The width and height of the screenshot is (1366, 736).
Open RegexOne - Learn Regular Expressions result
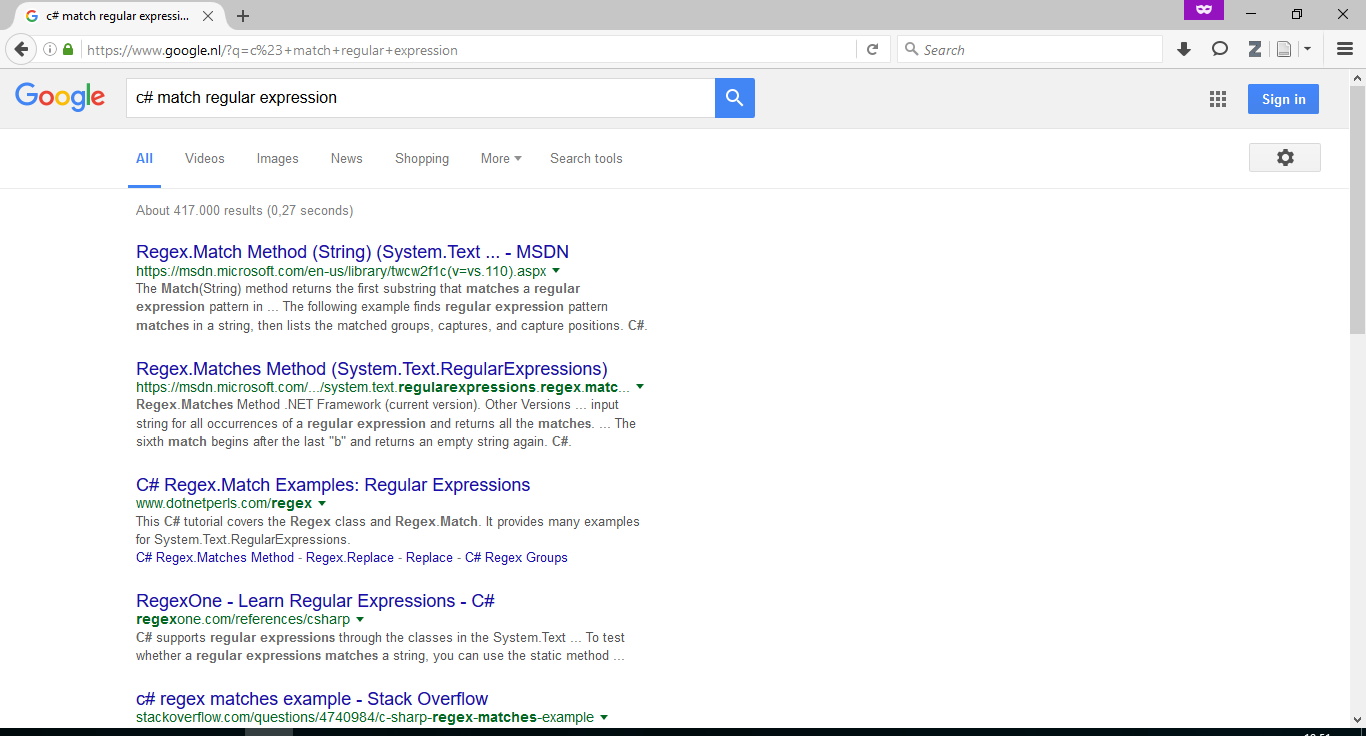[315, 601]
